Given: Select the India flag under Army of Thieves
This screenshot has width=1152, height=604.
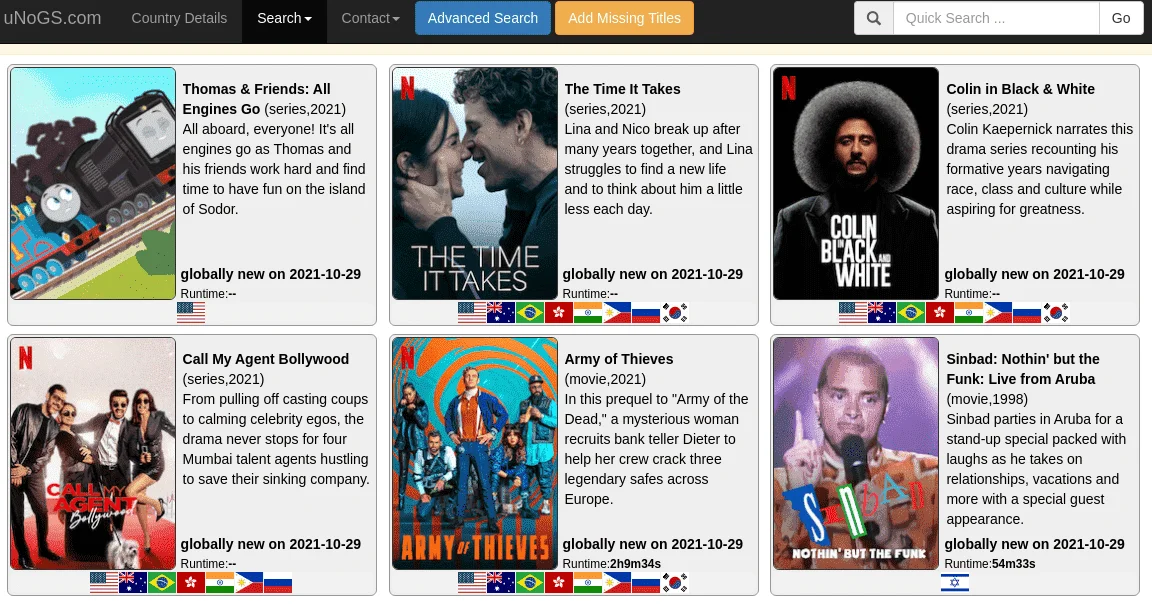Looking at the screenshot, I should (588, 583).
